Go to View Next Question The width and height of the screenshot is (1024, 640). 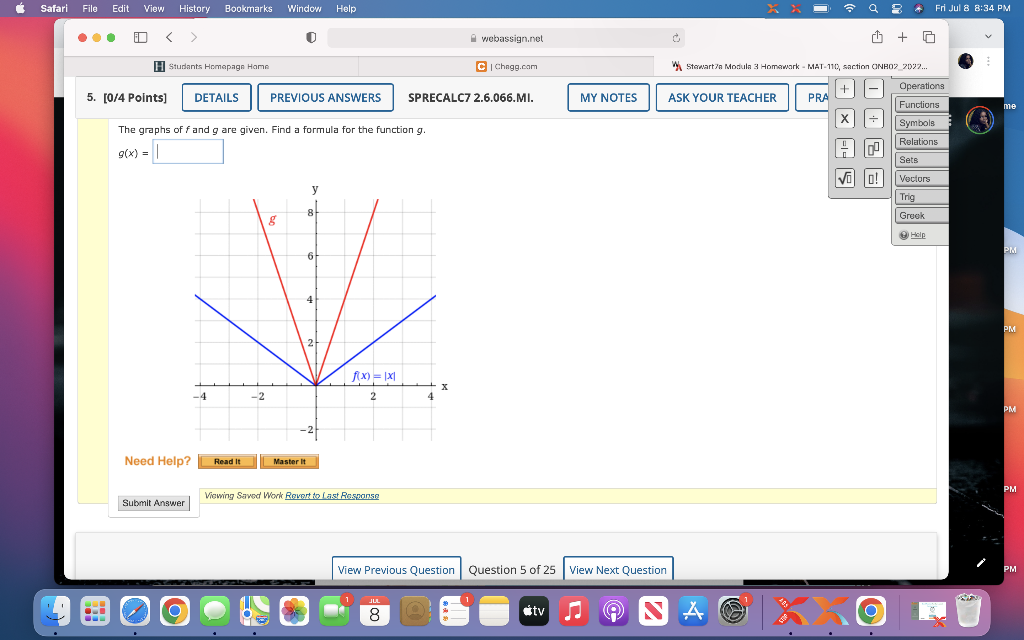(x=618, y=569)
